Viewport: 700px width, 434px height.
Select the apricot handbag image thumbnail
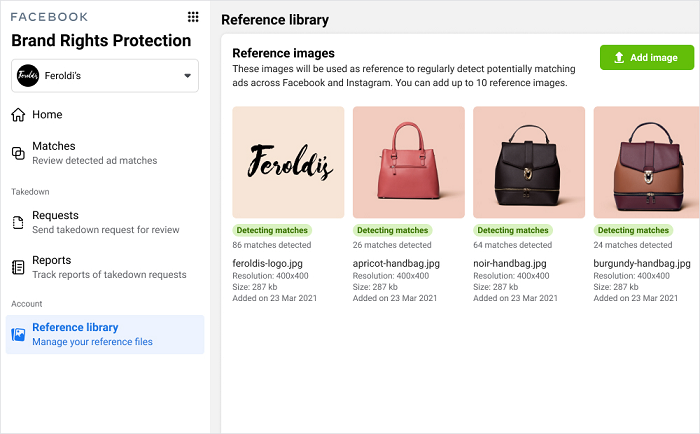tap(408, 162)
